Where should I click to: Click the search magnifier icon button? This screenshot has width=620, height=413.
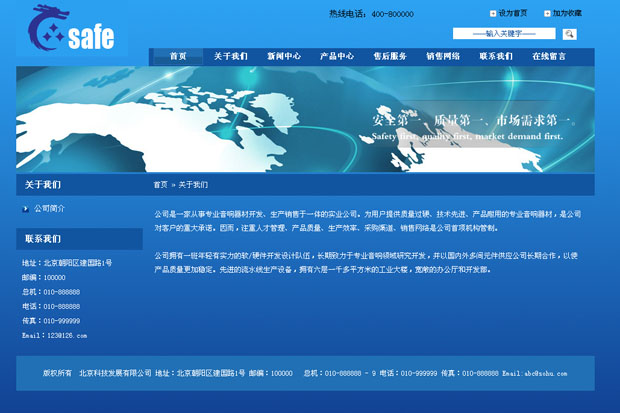tap(569, 34)
